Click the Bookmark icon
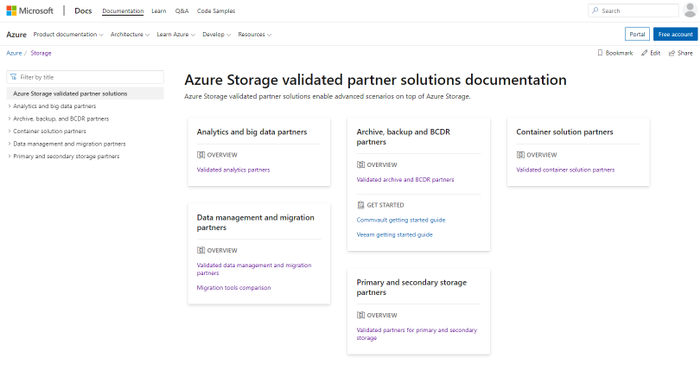This screenshot has height=371, width=700. pyautogui.click(x=600, y=53)
